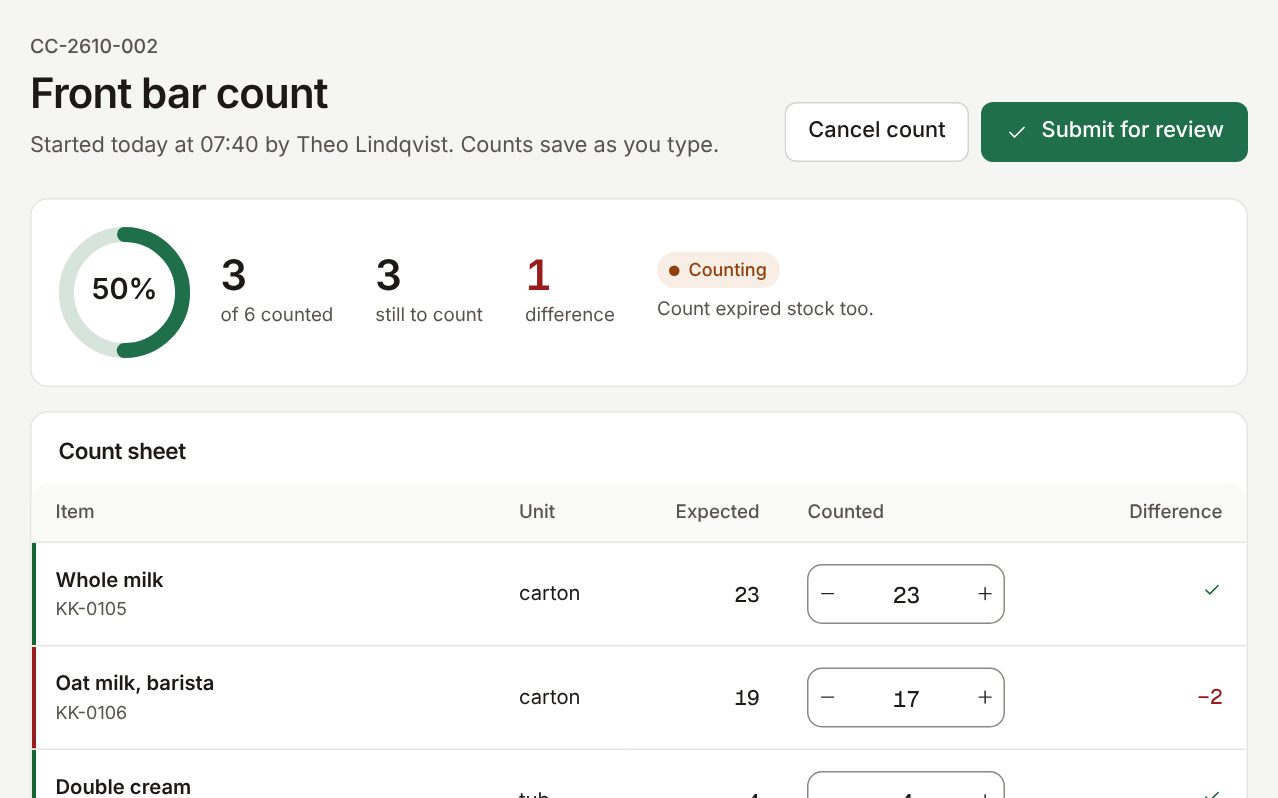Submit the count for review
Viewport: 1278px width, 798px height.
[x=1114, y=131]
